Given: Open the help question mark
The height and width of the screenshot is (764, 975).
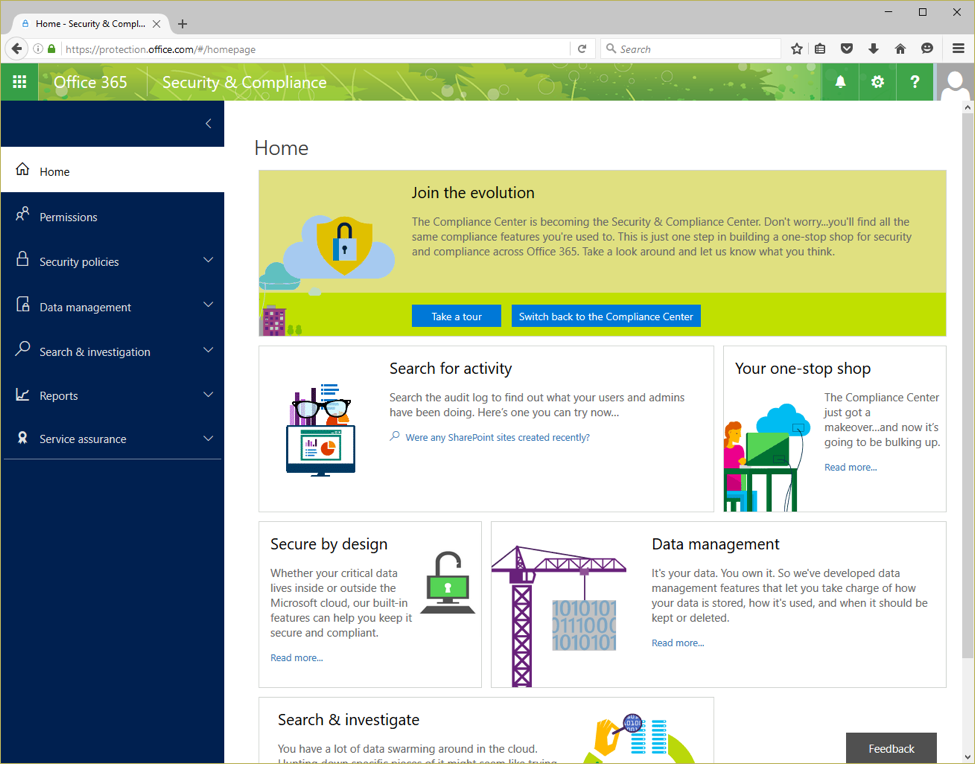Looking at the screenshot, I should (915, 82).
